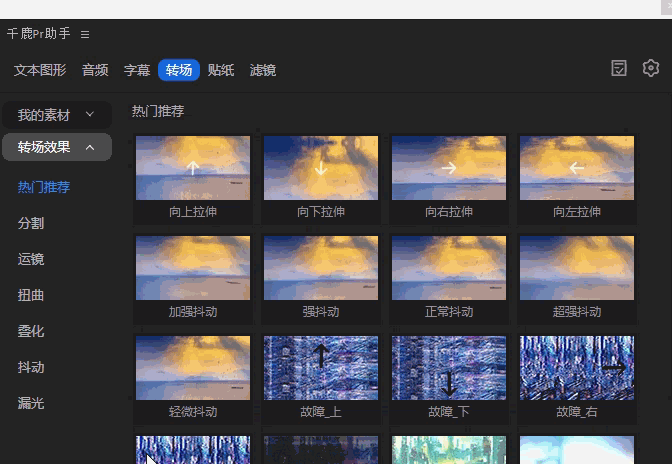
Task: Click the 热门推荐 section heading
Action: 158,111
